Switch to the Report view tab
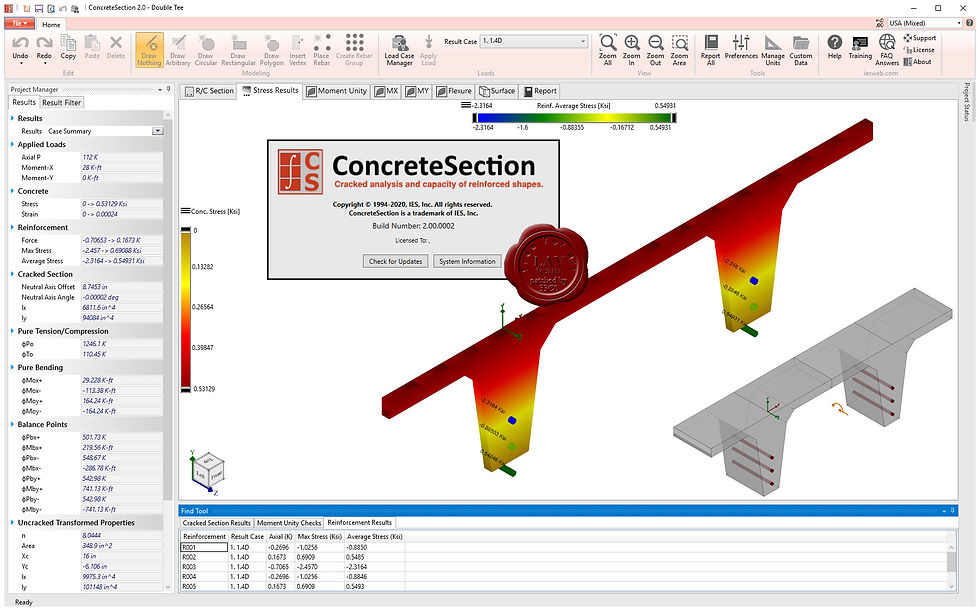This screenshot has height=611, width=980. point(540,91)
